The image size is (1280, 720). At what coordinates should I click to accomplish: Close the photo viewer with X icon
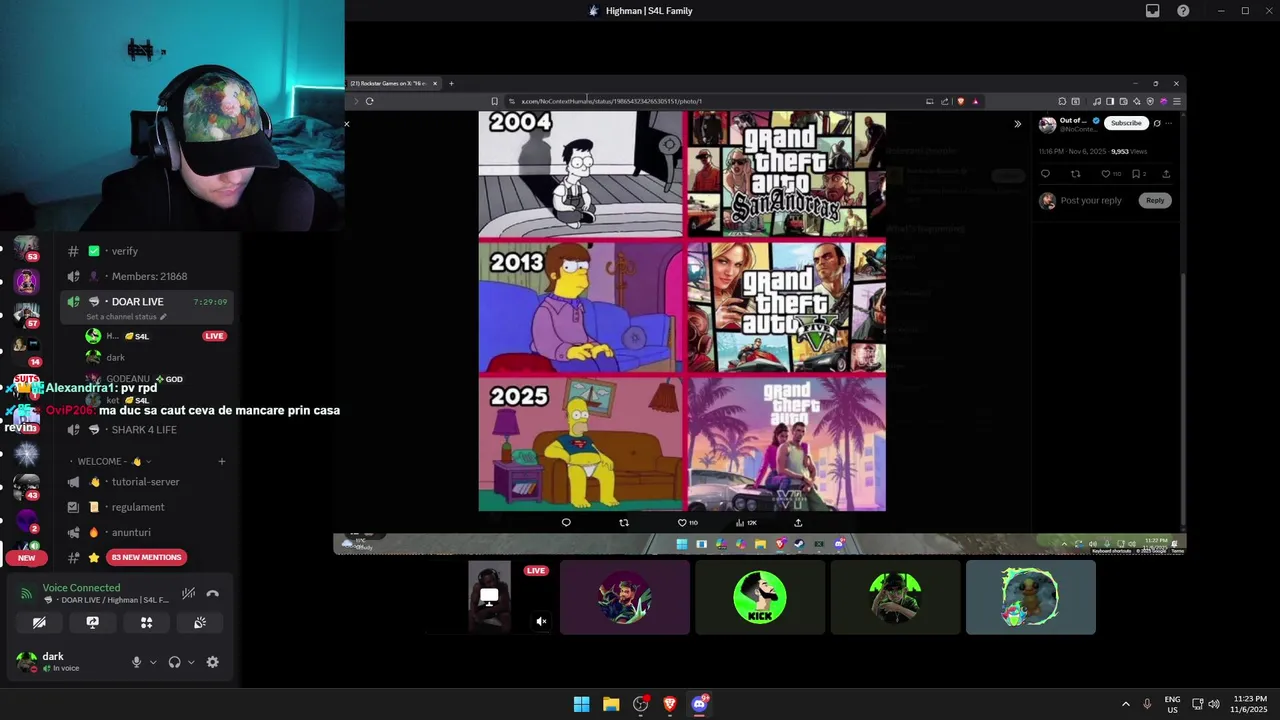(347, 124)
